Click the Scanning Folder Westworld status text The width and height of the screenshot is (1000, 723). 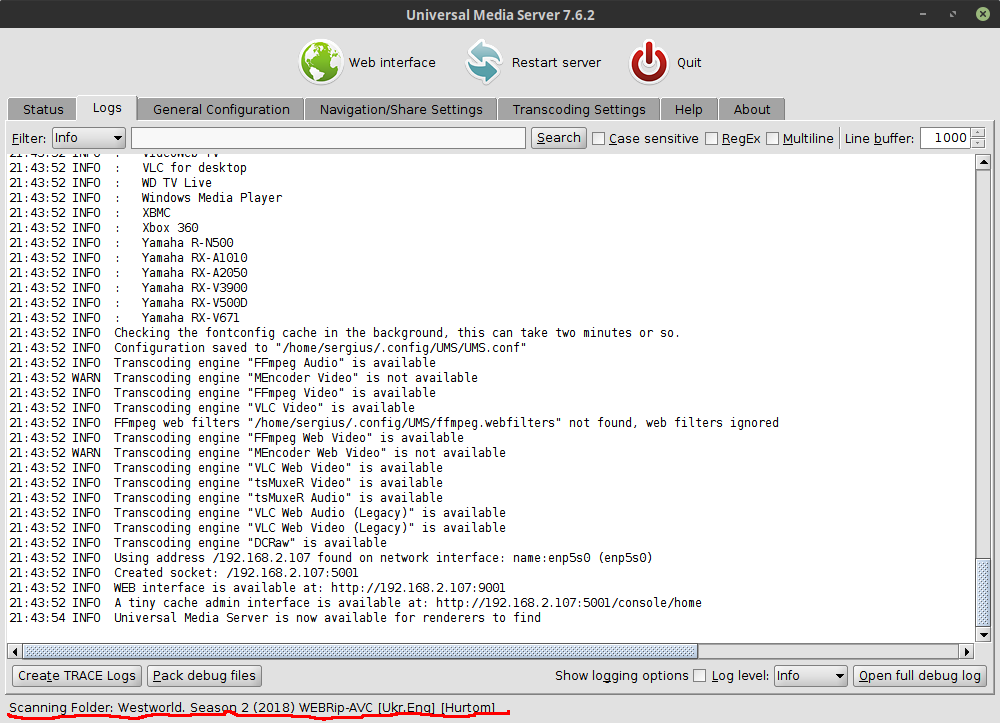252,708
